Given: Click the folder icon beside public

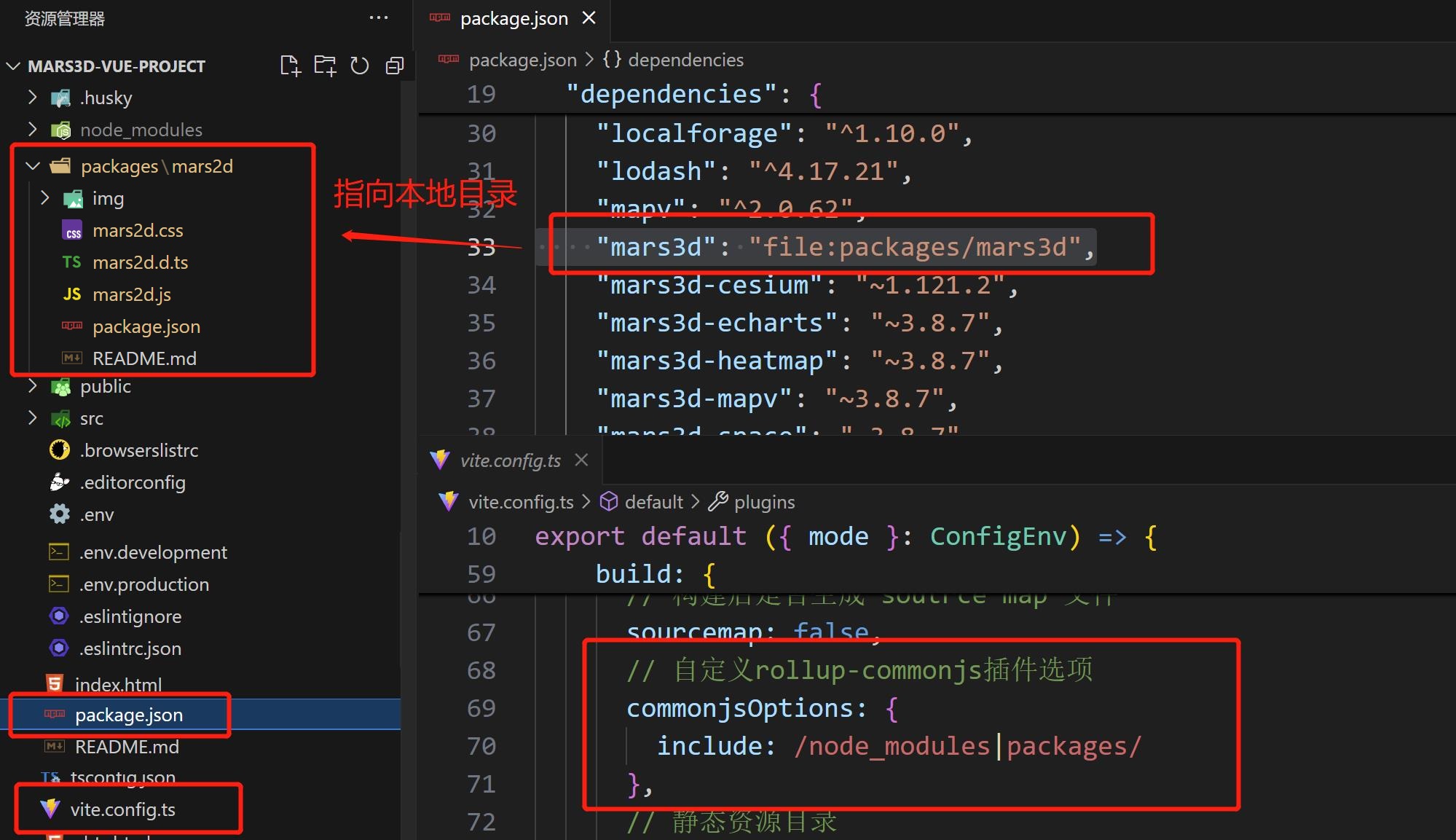Looking at the screenshot, I should click(60, 387).
